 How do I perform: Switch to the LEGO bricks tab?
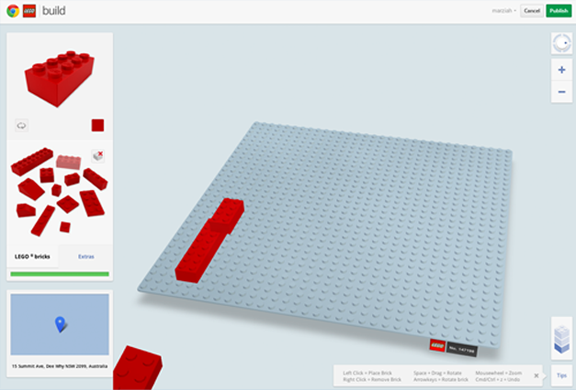click(32, 256)
